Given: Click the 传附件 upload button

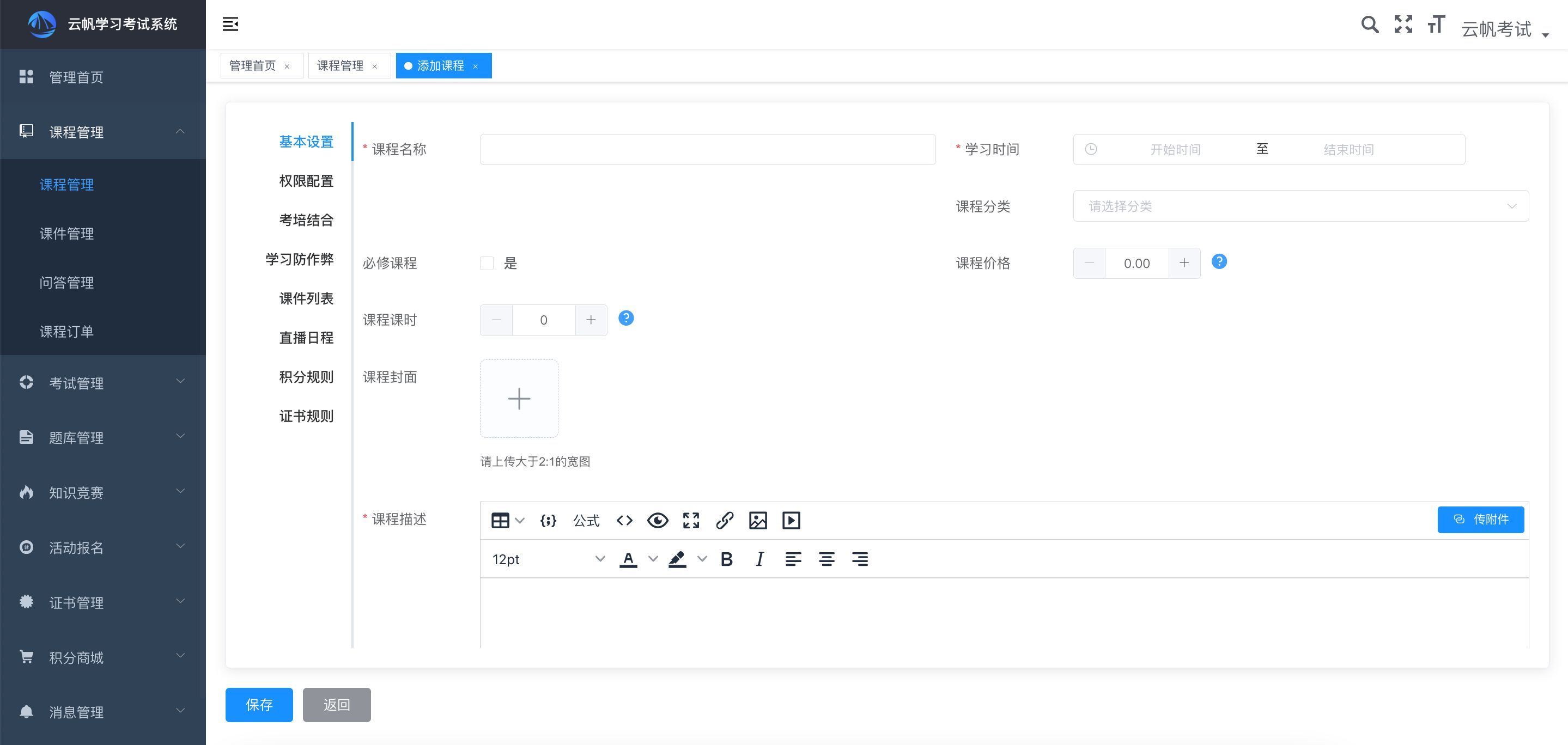Looking at the screenshot, I should pyautogui.click(x=1480, y=519).
